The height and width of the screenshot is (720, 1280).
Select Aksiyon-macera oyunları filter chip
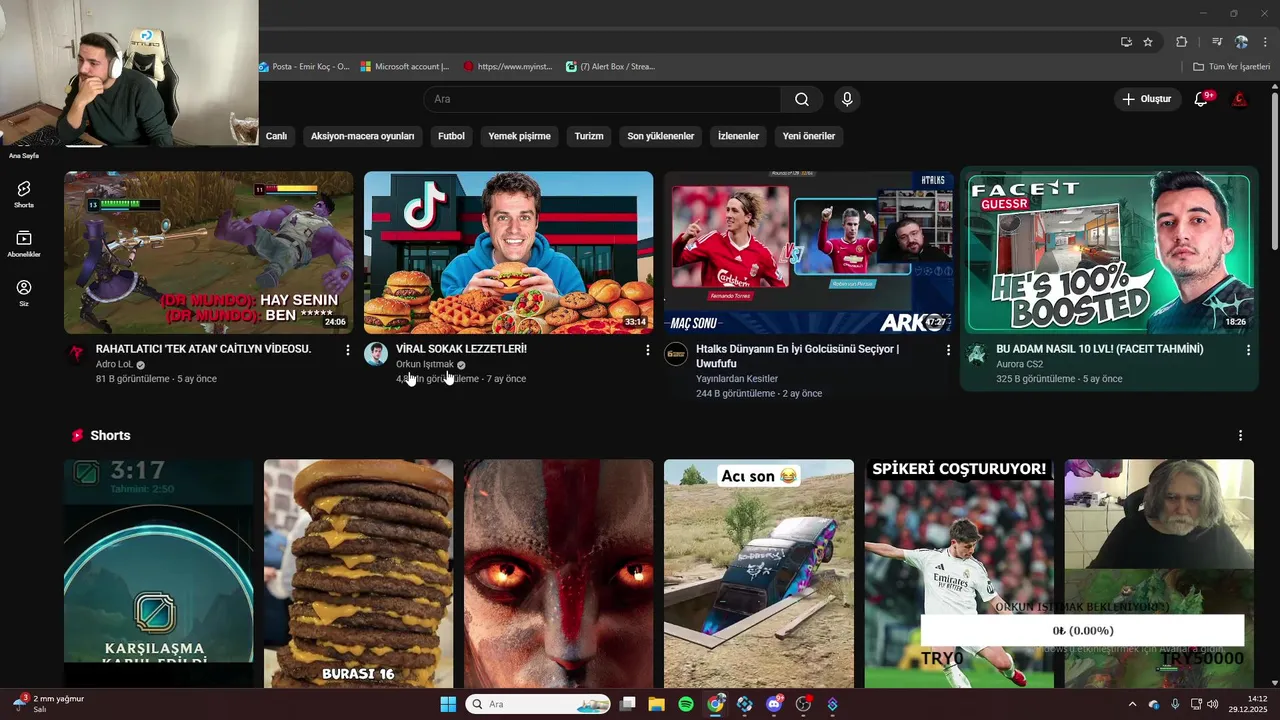click(362, 136)
